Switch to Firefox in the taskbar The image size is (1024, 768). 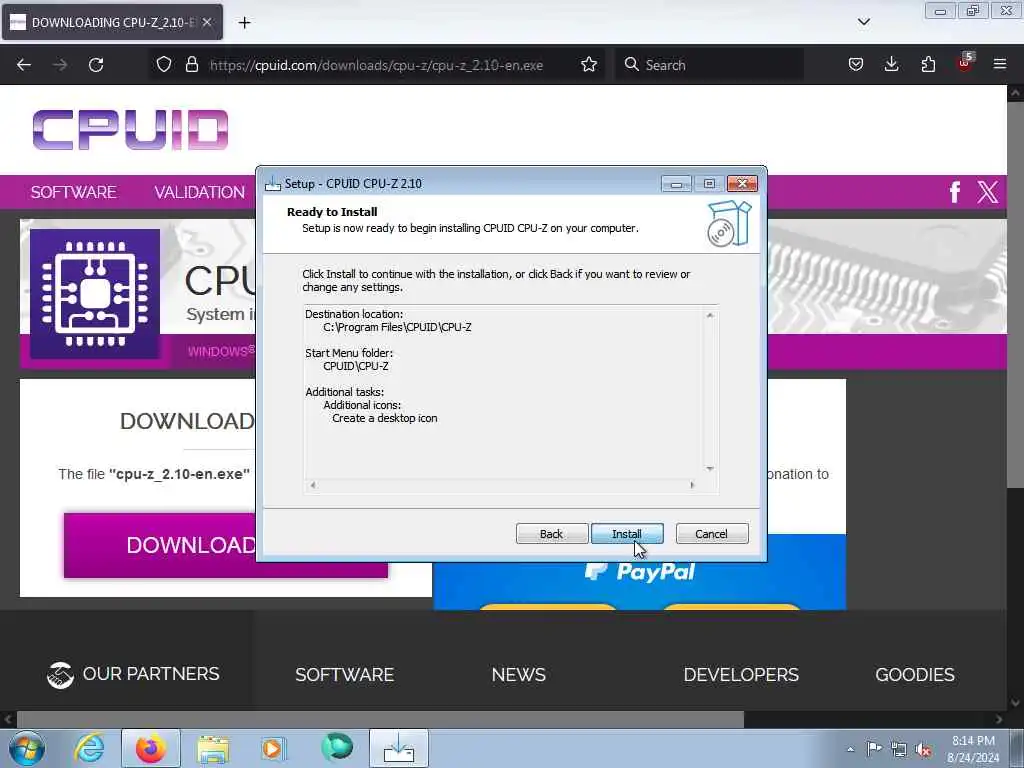(151, 748)
